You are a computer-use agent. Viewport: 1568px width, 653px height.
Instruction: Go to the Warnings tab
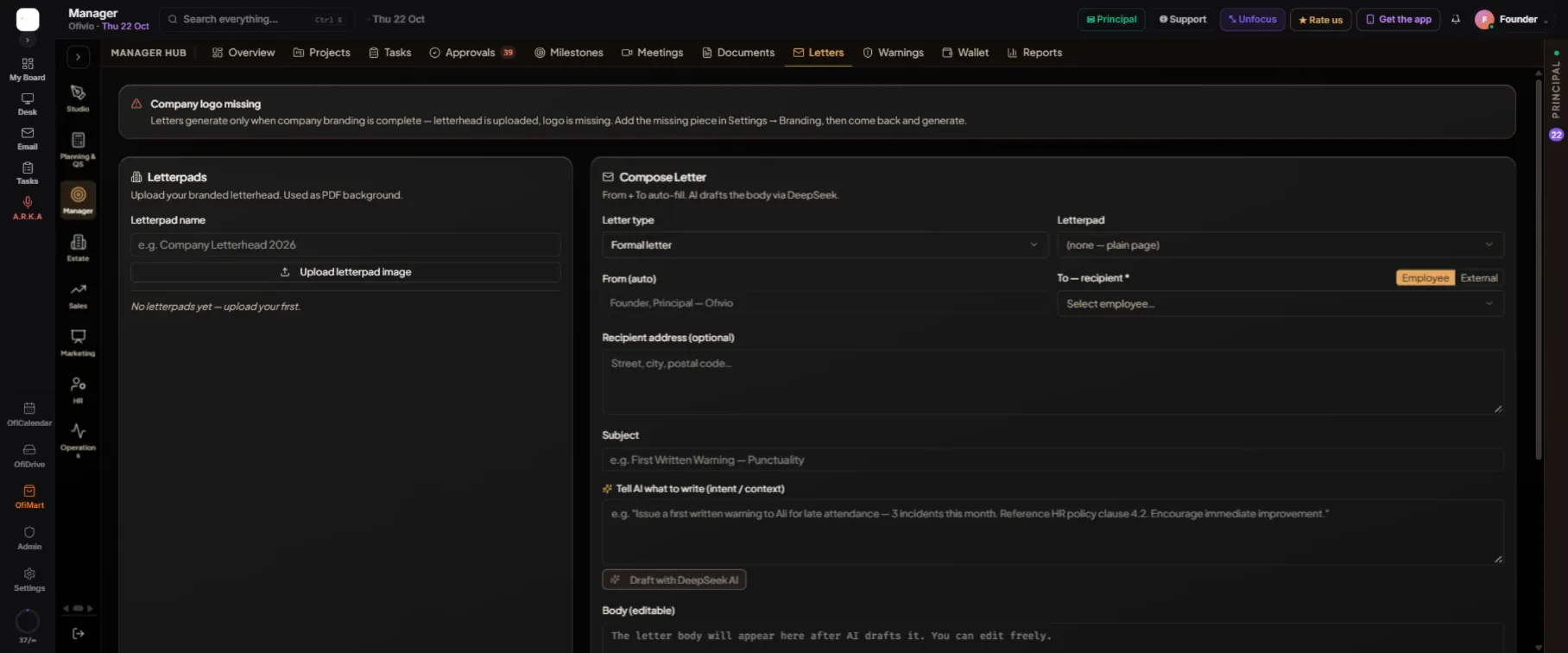[x=893, y=53]
